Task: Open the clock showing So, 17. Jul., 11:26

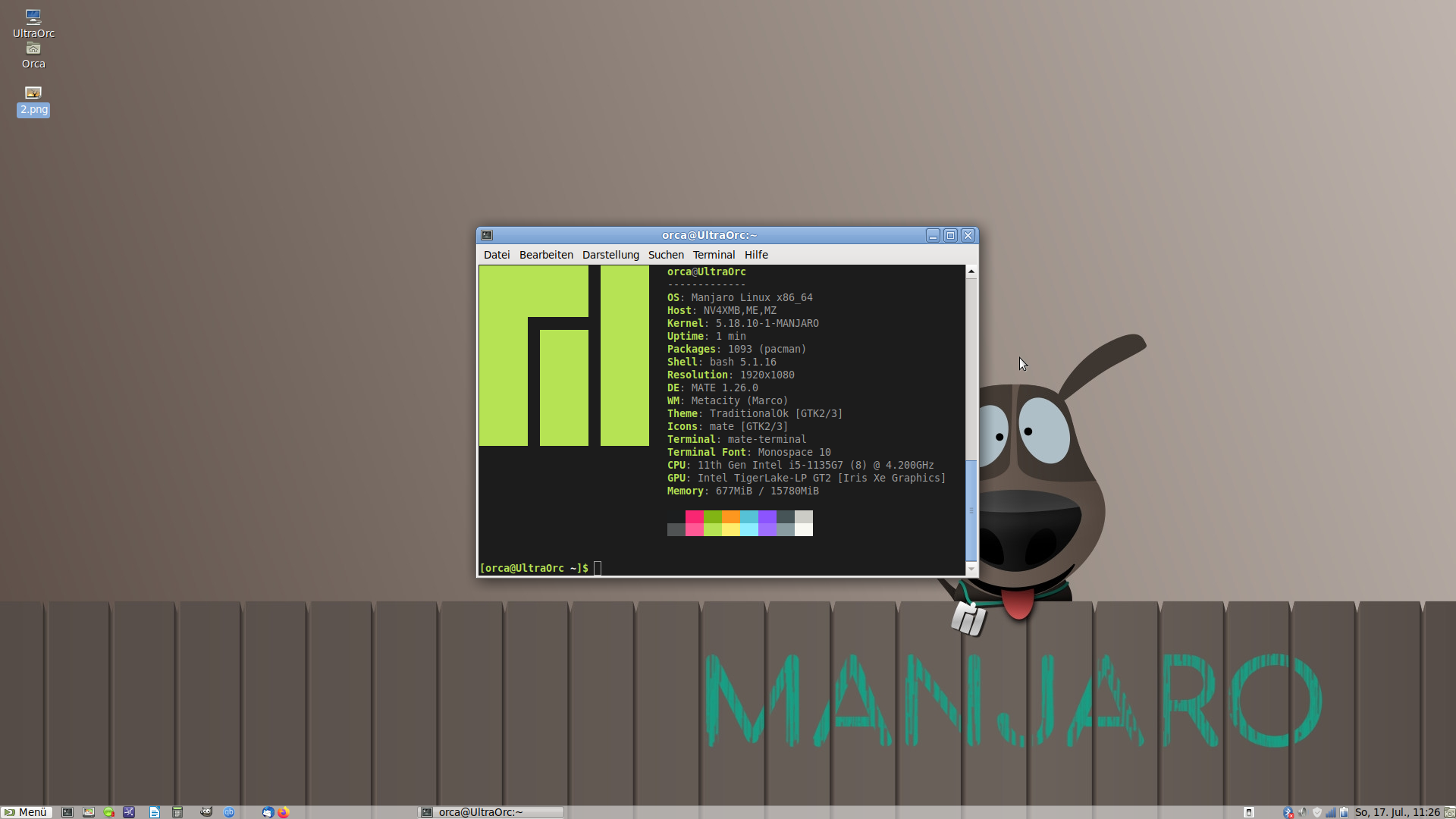Action: pyautogui.click(x=1397, y=812)
